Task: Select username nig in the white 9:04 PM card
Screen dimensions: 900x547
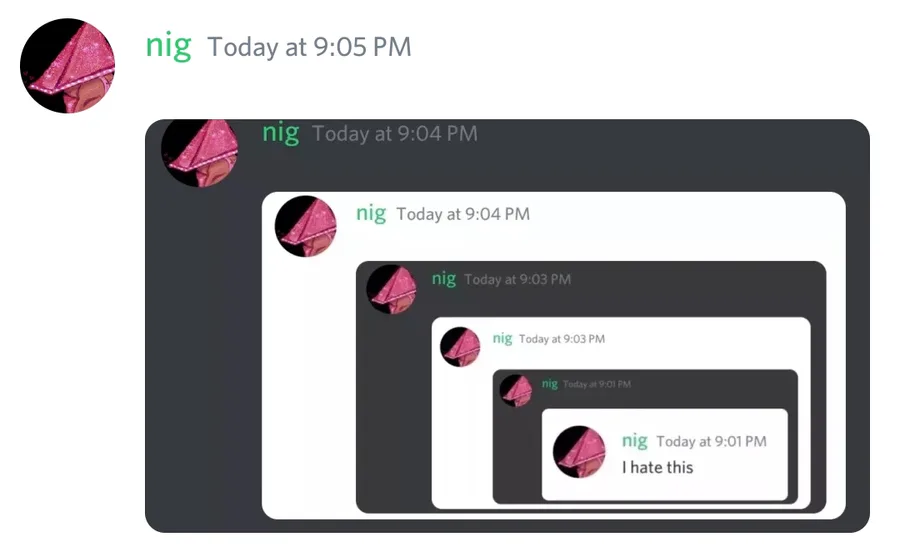Action: point(371,214)
